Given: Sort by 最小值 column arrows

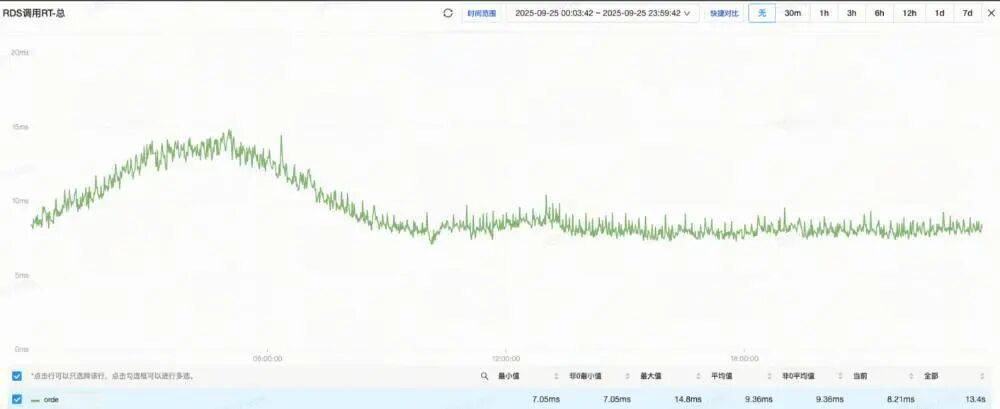Looking at the screenshot, I should pyautogui.click(x=558, y=376).
